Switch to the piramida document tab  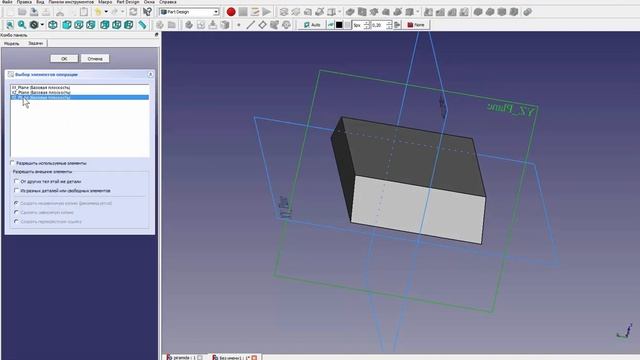[x=184, y=358]
